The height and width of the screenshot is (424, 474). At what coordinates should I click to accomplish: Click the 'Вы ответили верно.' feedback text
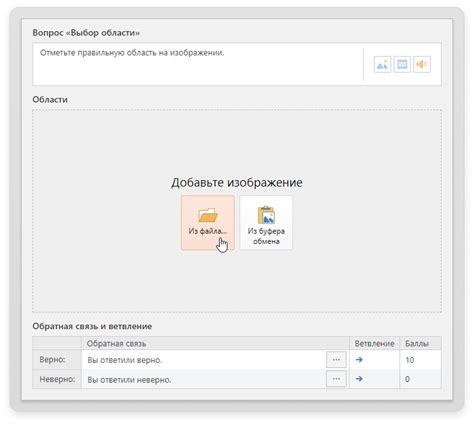pyautogui.click(x=125, y=360)
